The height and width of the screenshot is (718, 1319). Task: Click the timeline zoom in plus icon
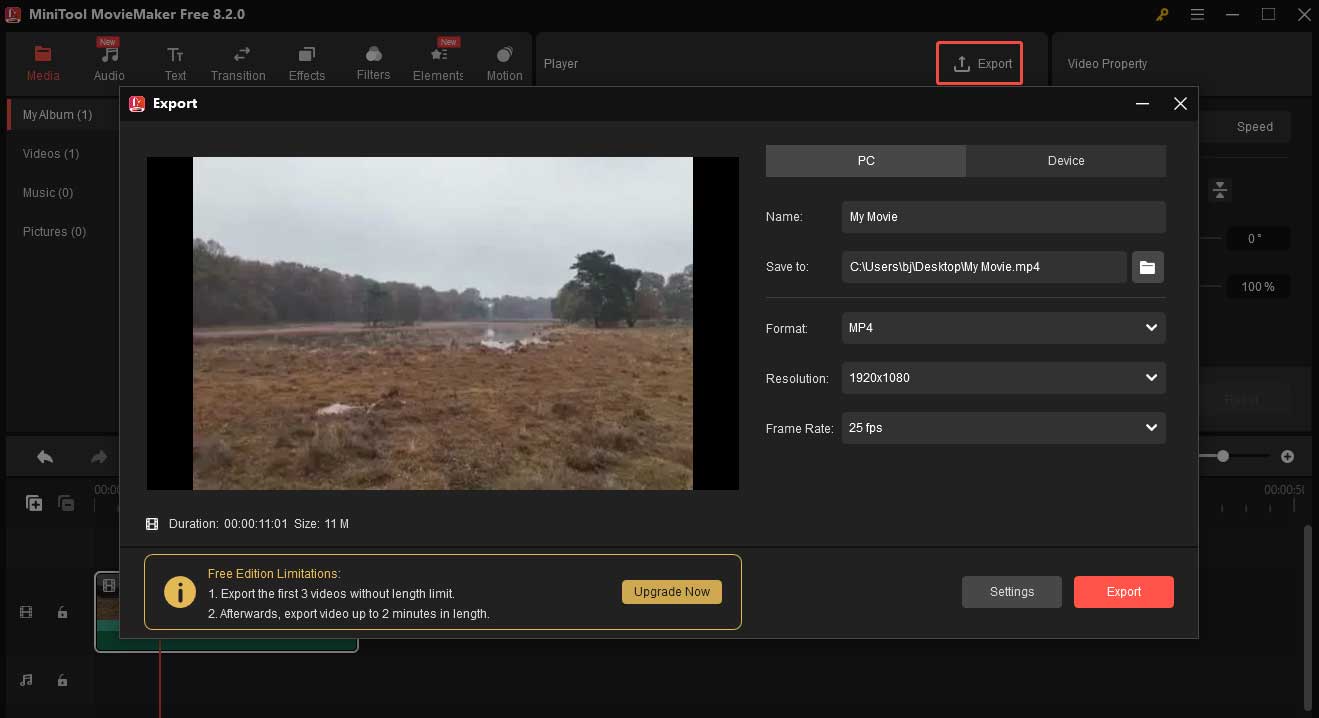[x=1288, y=457]
